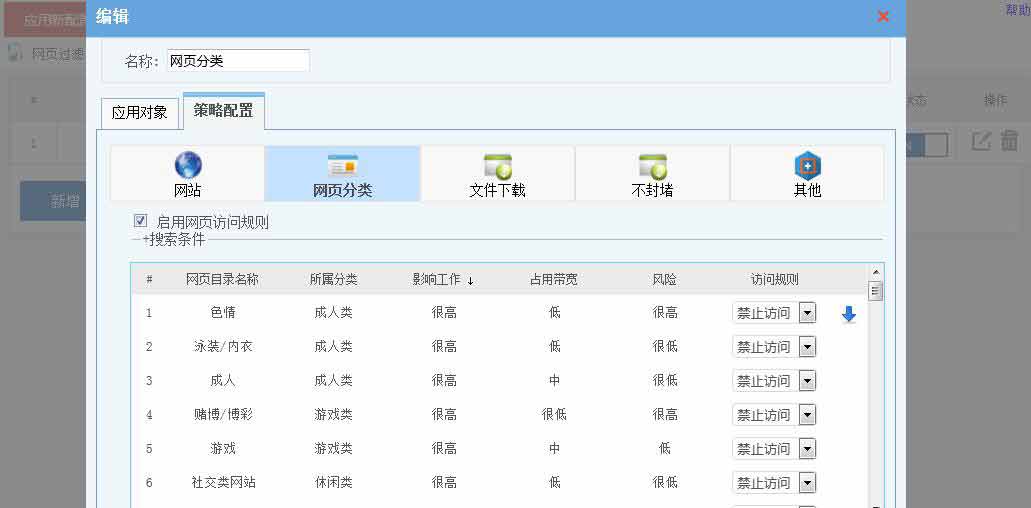Expand the 搜索条件 section

170,240
